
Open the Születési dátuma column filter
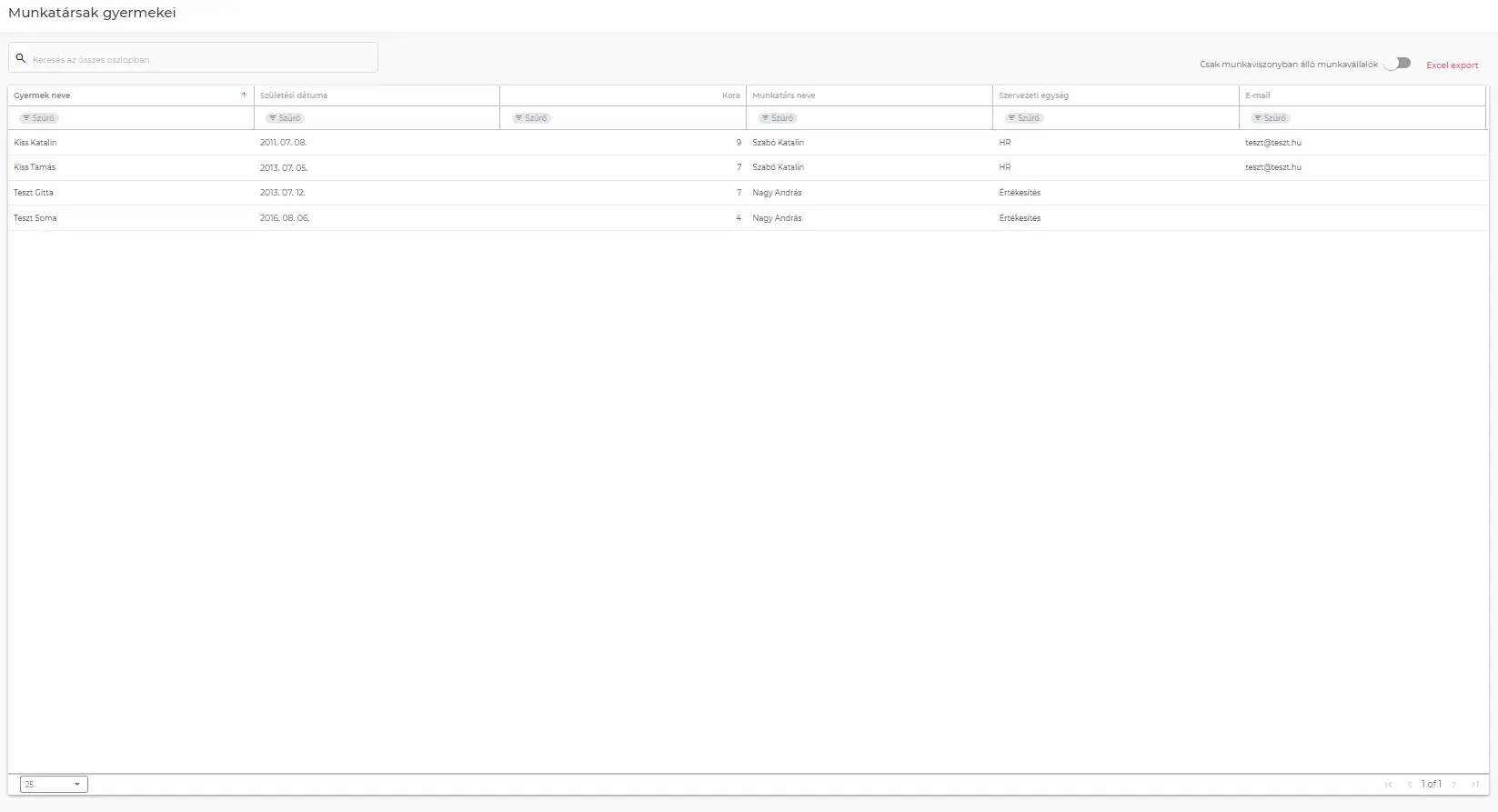tap(286, 118)
